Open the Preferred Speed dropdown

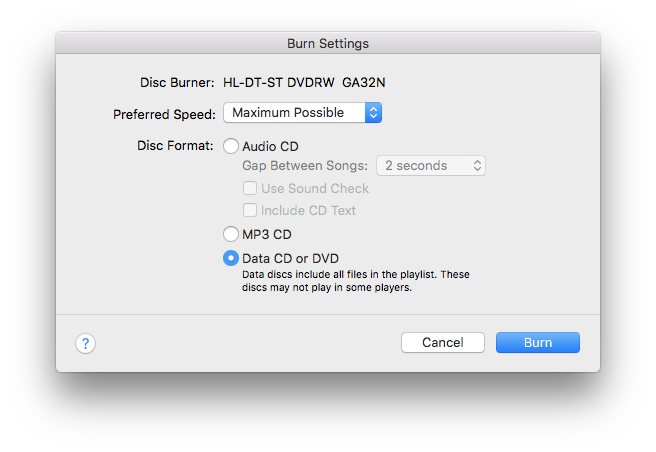pyautogui.click(x=302, y=113)
